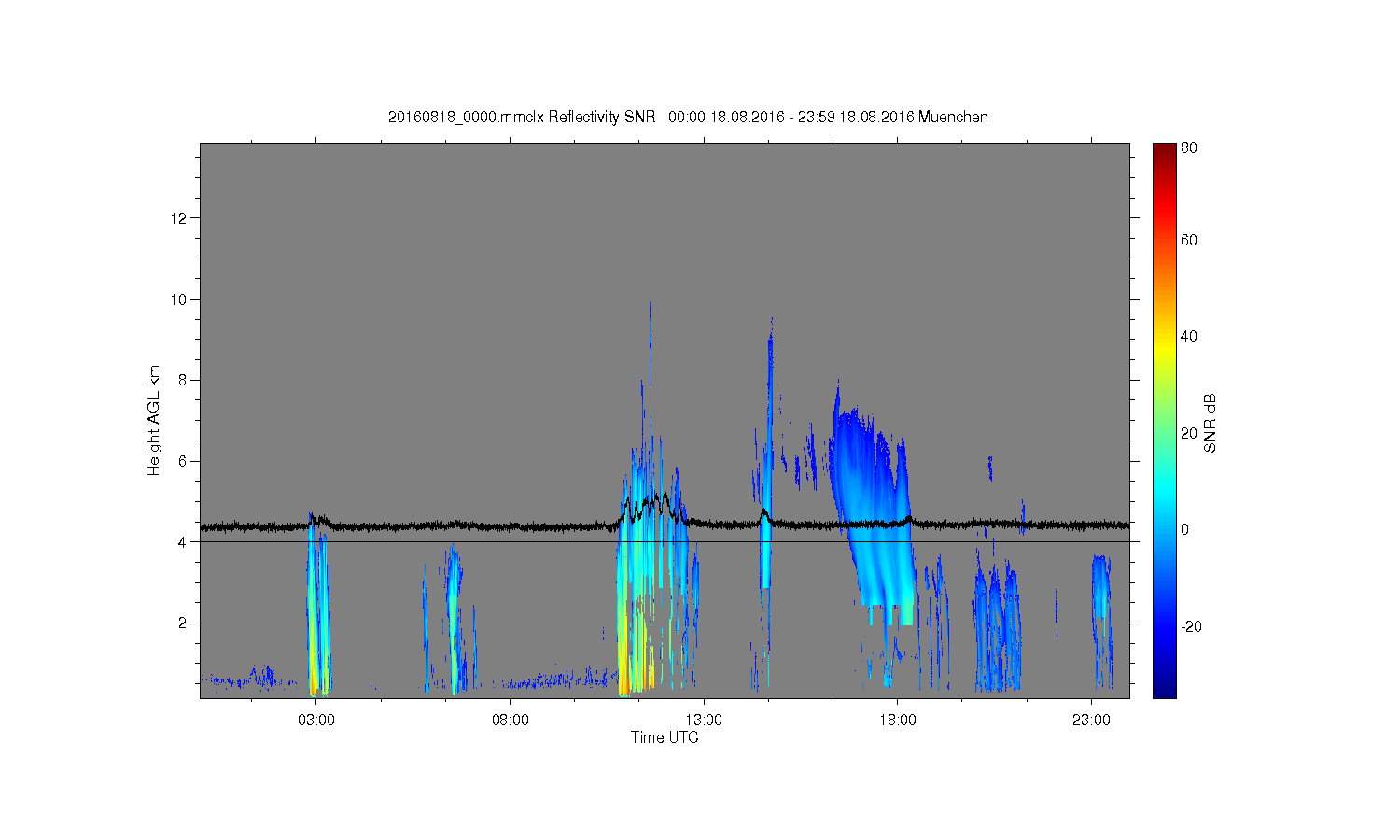Click the 'Height AGL km' y-axis label
Image resolution: width=1400 pixels, height=840 pixels.
pos(154,420)
